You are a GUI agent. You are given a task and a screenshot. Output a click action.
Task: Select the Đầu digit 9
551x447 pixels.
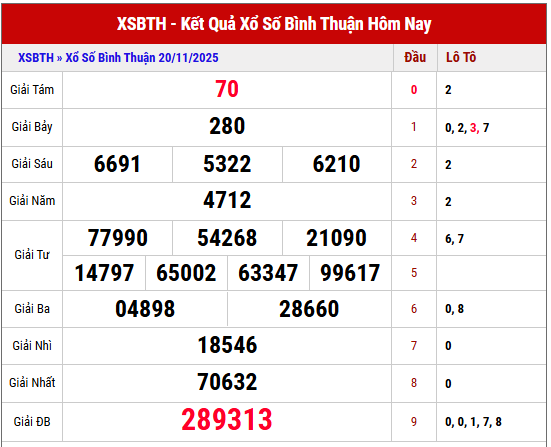414,422
